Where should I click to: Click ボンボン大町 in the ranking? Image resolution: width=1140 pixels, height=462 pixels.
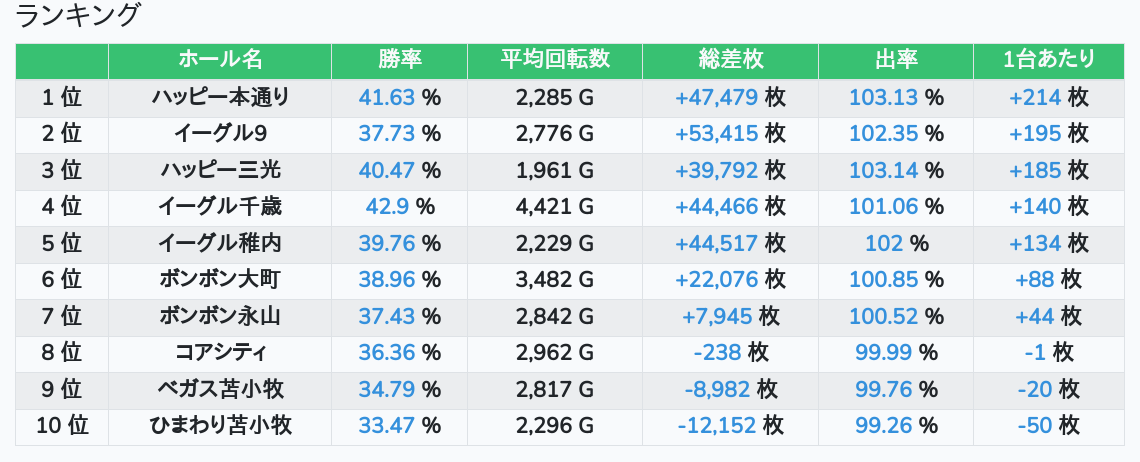click(x=220, y=279)
